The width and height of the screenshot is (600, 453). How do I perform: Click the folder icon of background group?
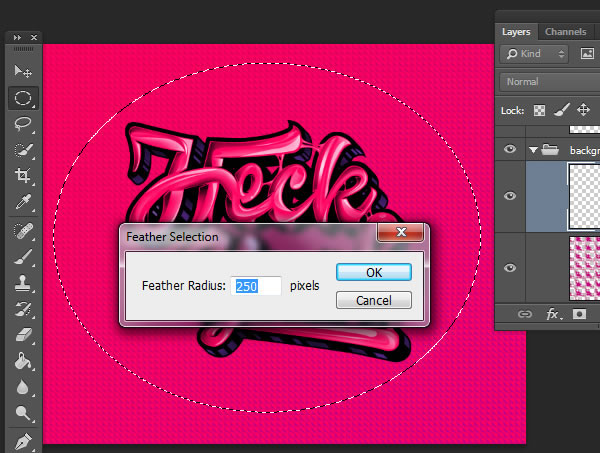pos(550,149)
